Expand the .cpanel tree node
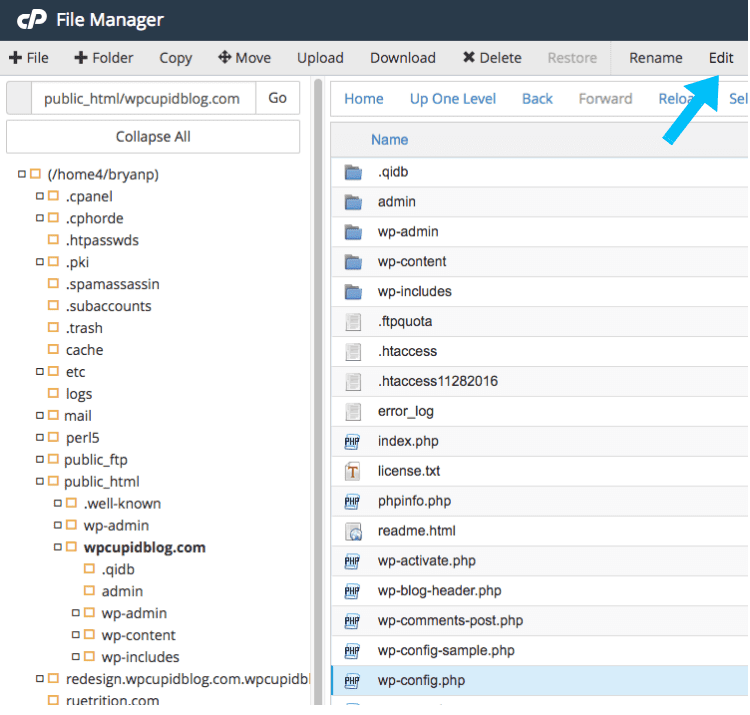The height and width of the screenshot is (715, 750). [x=40, y=196]
